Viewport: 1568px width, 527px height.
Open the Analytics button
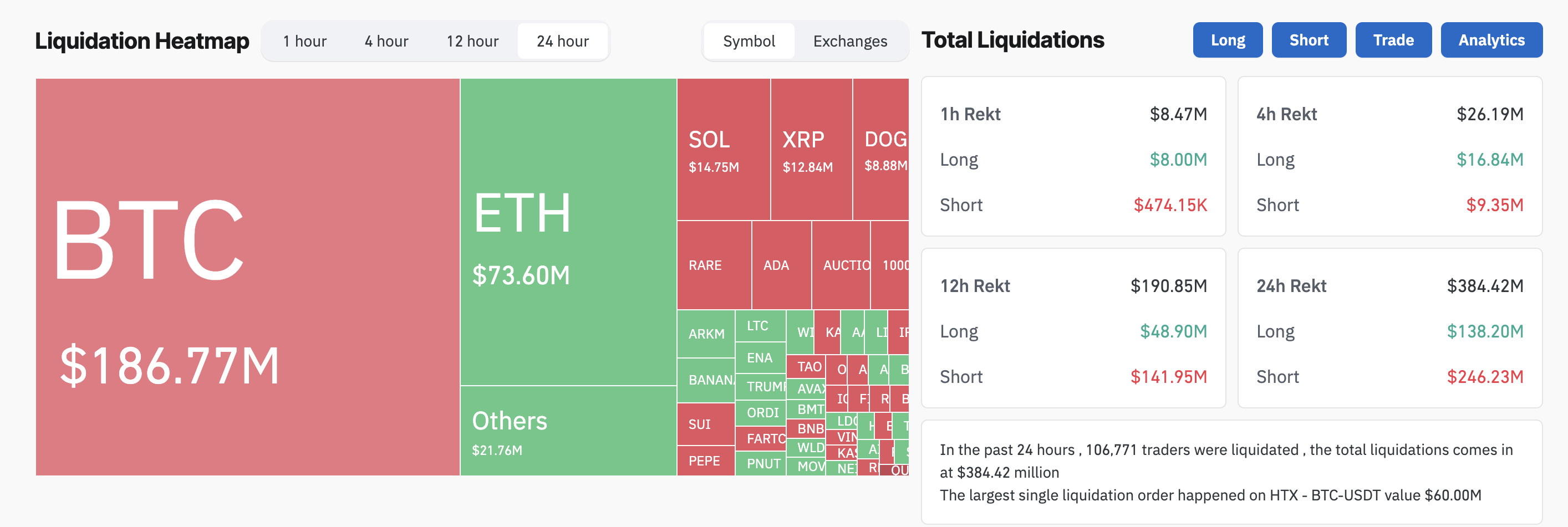(x=1491, y=40)
